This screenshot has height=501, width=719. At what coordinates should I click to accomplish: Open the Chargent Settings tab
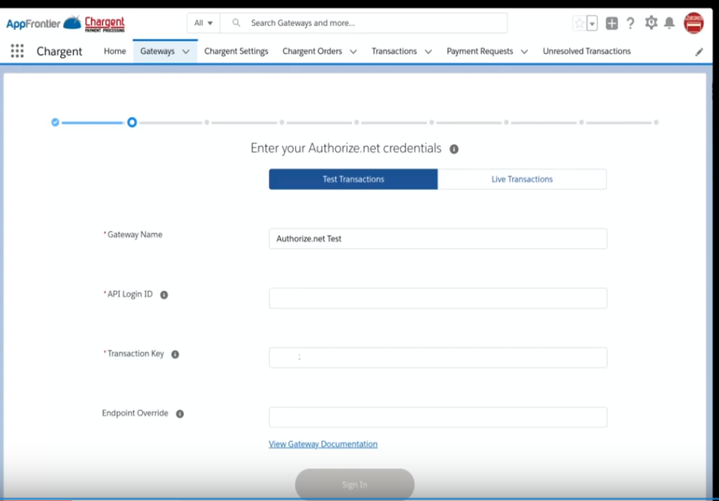[236, 51]
